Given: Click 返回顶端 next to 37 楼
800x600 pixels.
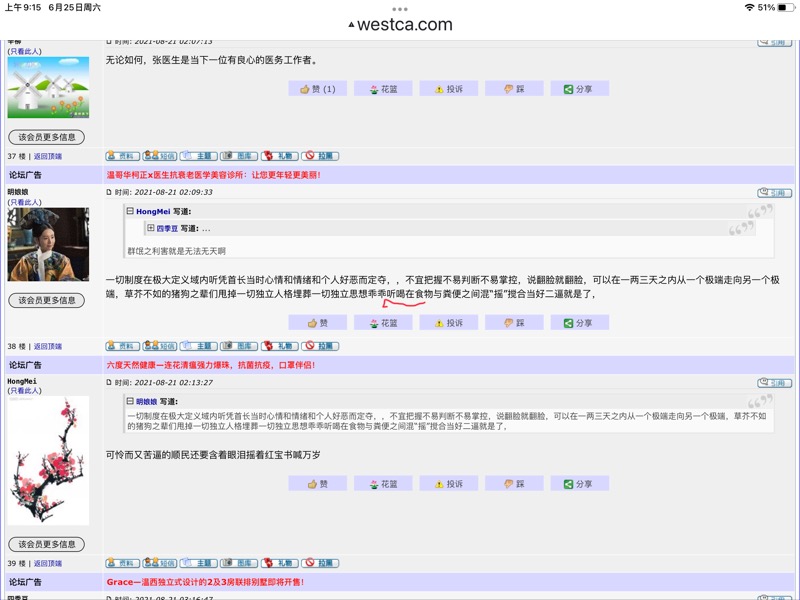Looking at the screenshot, I should (48, 156).
